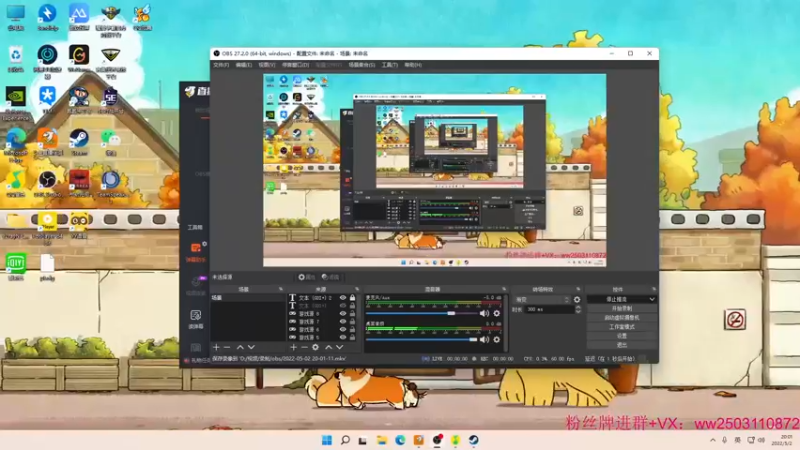The image size is (800, 450).
Task: Click the OBS icon in the taskbar
Action: tap(437, 440)
